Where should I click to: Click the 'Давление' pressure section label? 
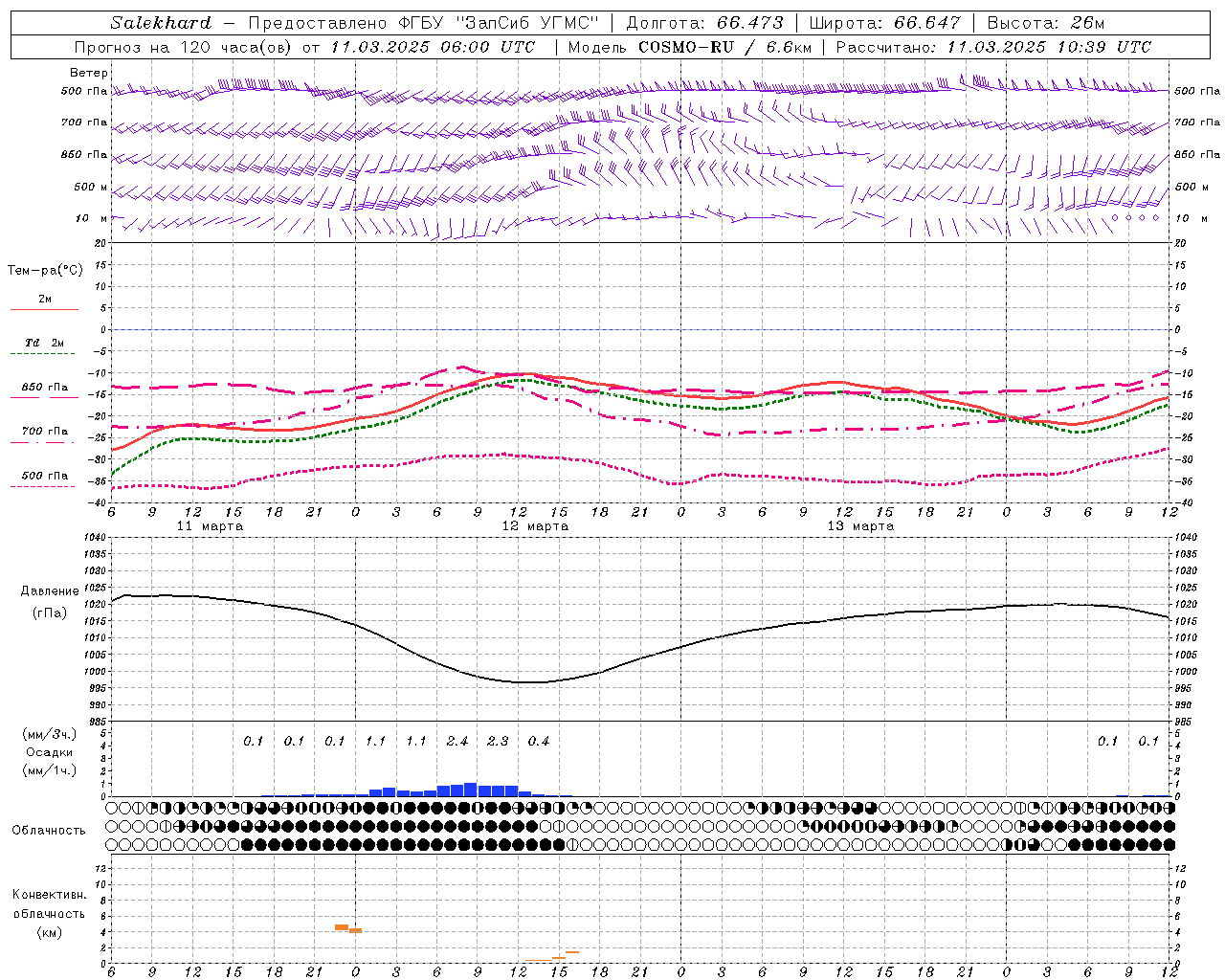pyautogui.click(x=50, y=591)
